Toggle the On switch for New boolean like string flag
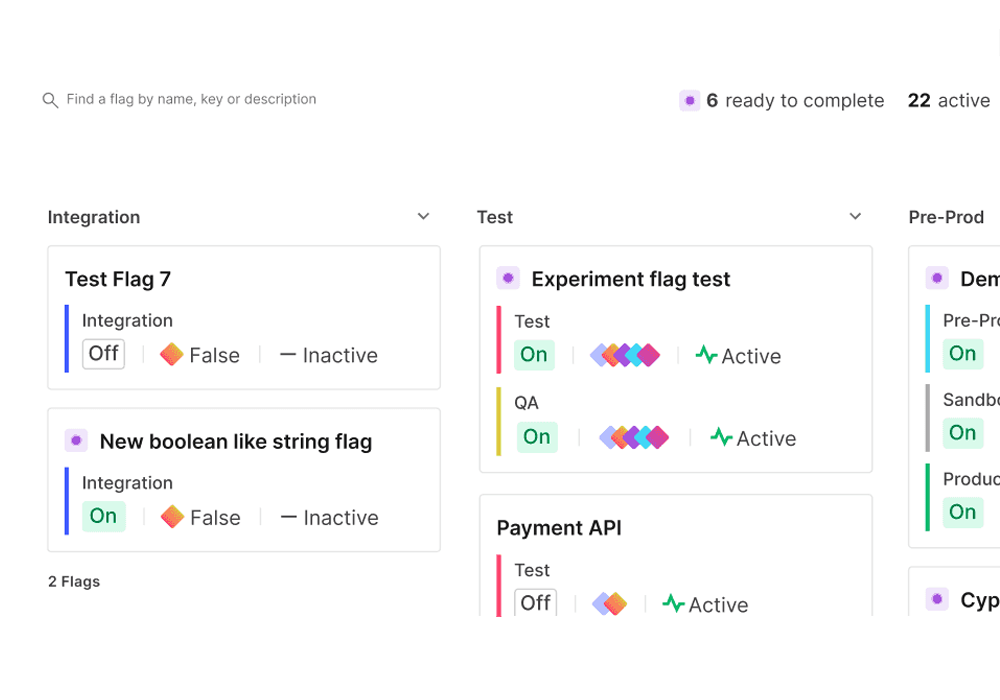1000x700 pixels. pyautogui.click(x=104, y=516)
